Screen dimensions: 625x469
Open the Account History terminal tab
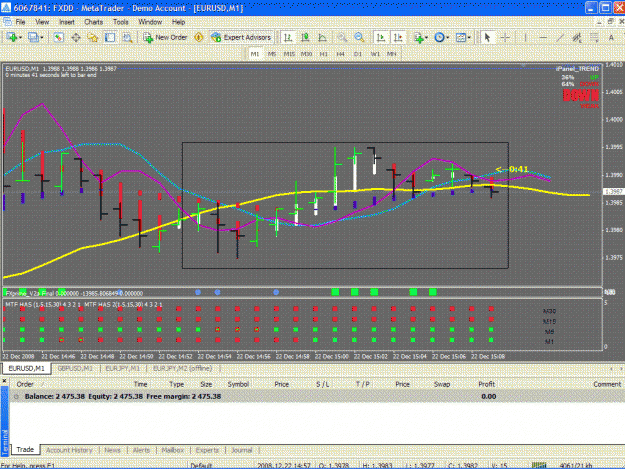(x=69, y=450)
